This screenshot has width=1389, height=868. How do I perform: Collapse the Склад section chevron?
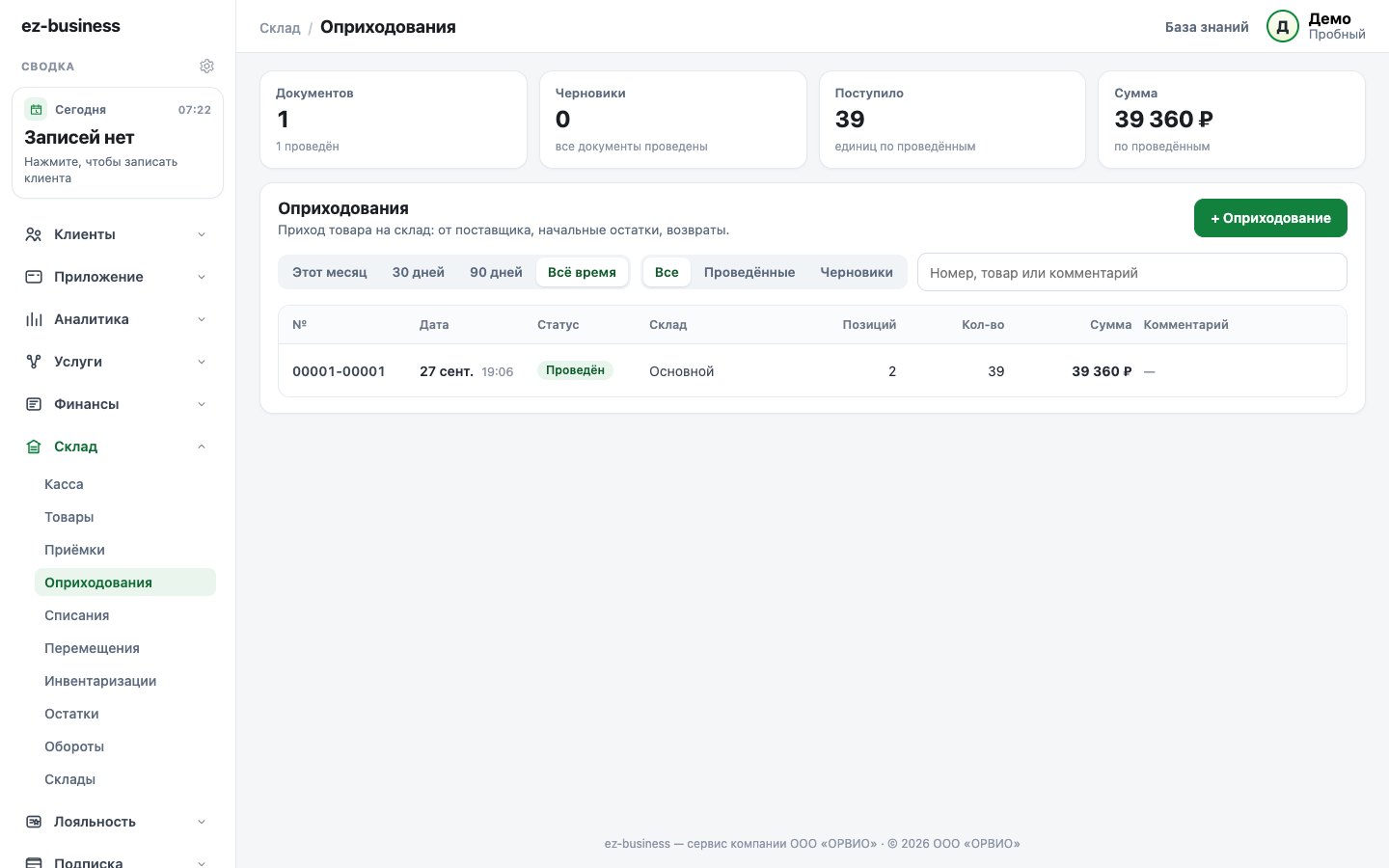click(202, 447)
